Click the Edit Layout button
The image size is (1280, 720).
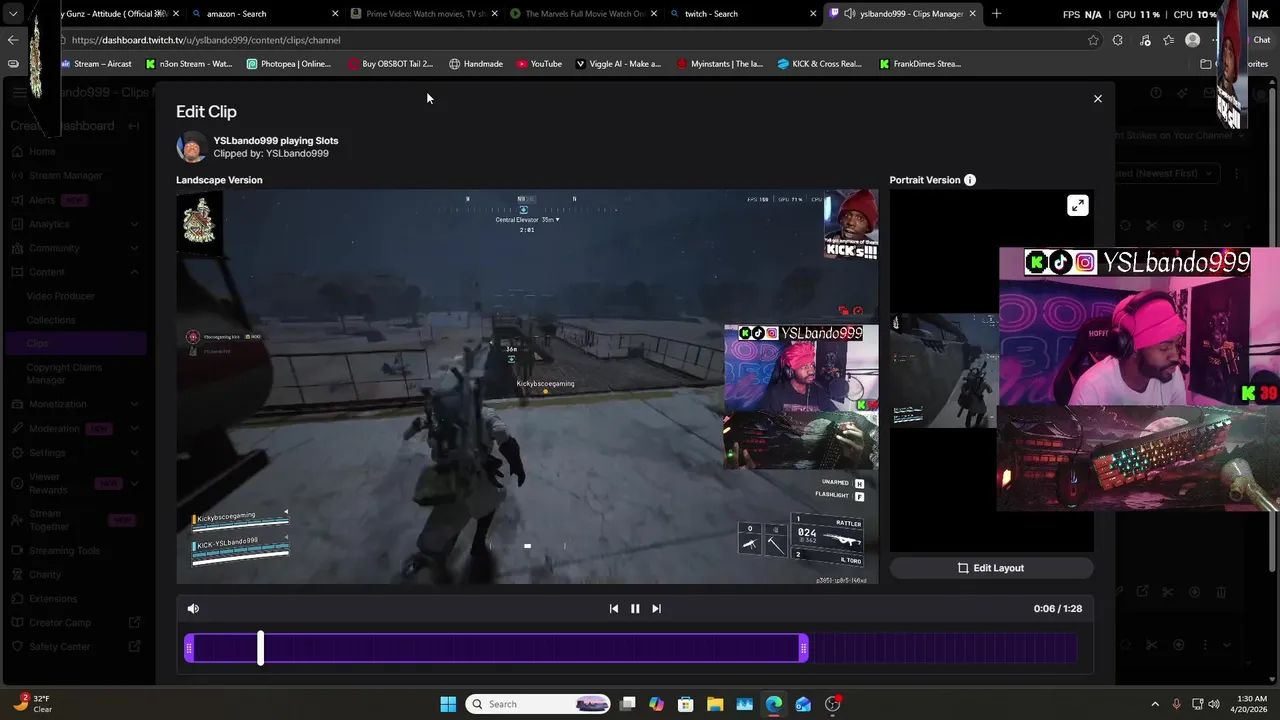[991, 568]
